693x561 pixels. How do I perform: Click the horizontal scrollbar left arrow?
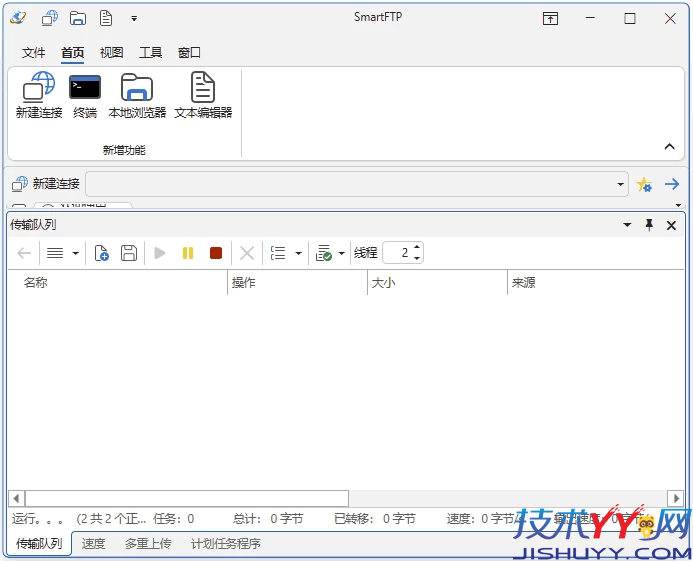pyautogui.click(x=16, y=499)
